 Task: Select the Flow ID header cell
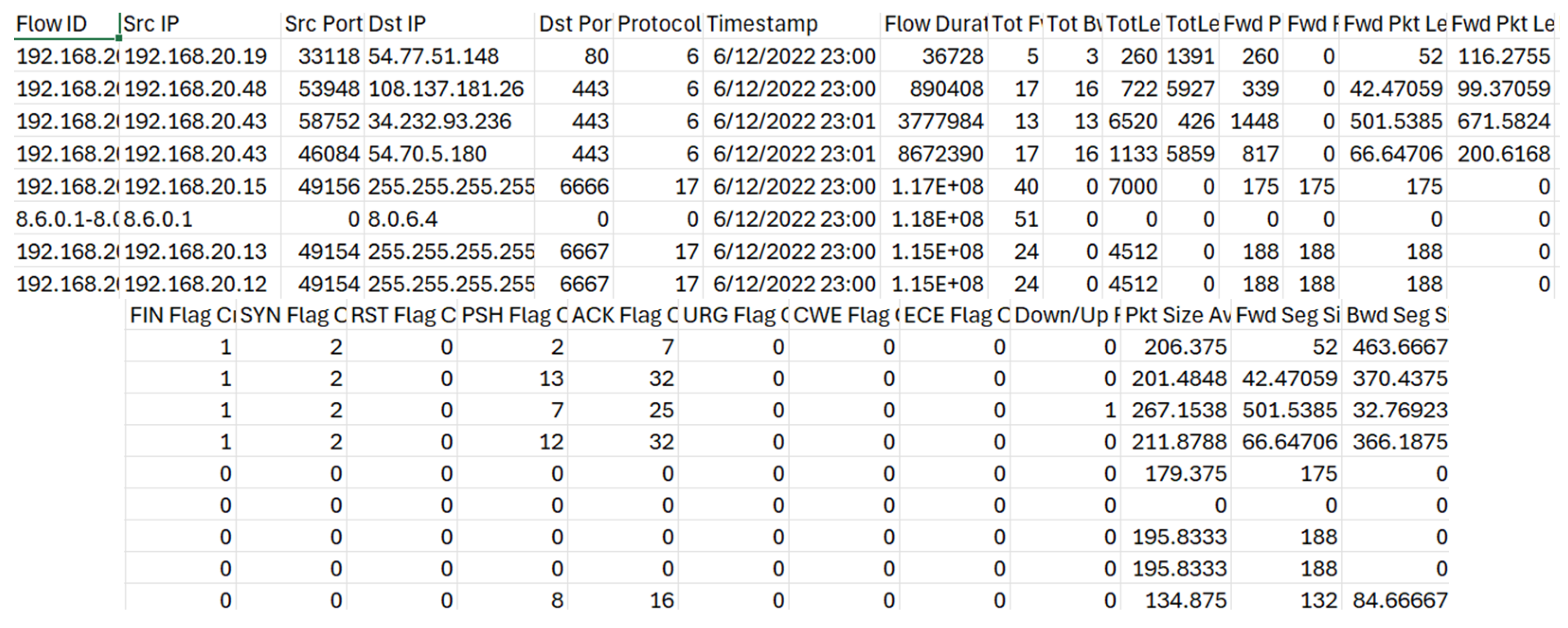[67, 24]
